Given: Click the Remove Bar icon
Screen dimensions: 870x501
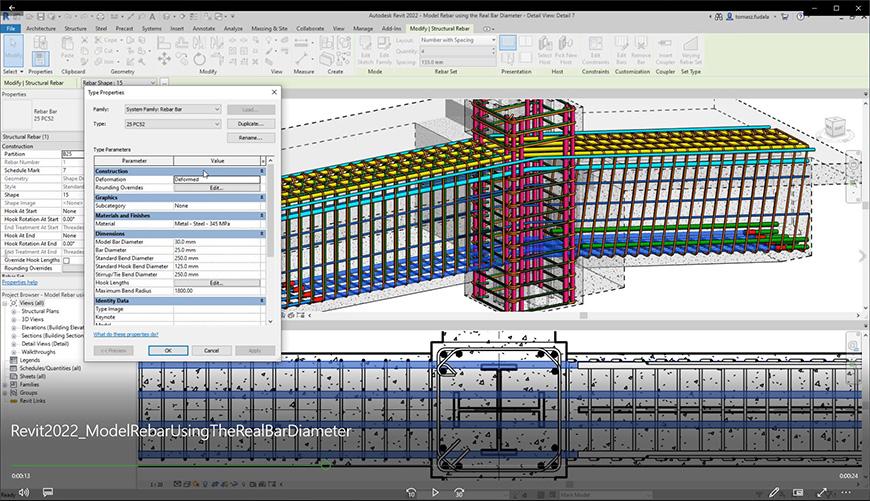Looking at the screenshot, I should [x=641, y=50].
